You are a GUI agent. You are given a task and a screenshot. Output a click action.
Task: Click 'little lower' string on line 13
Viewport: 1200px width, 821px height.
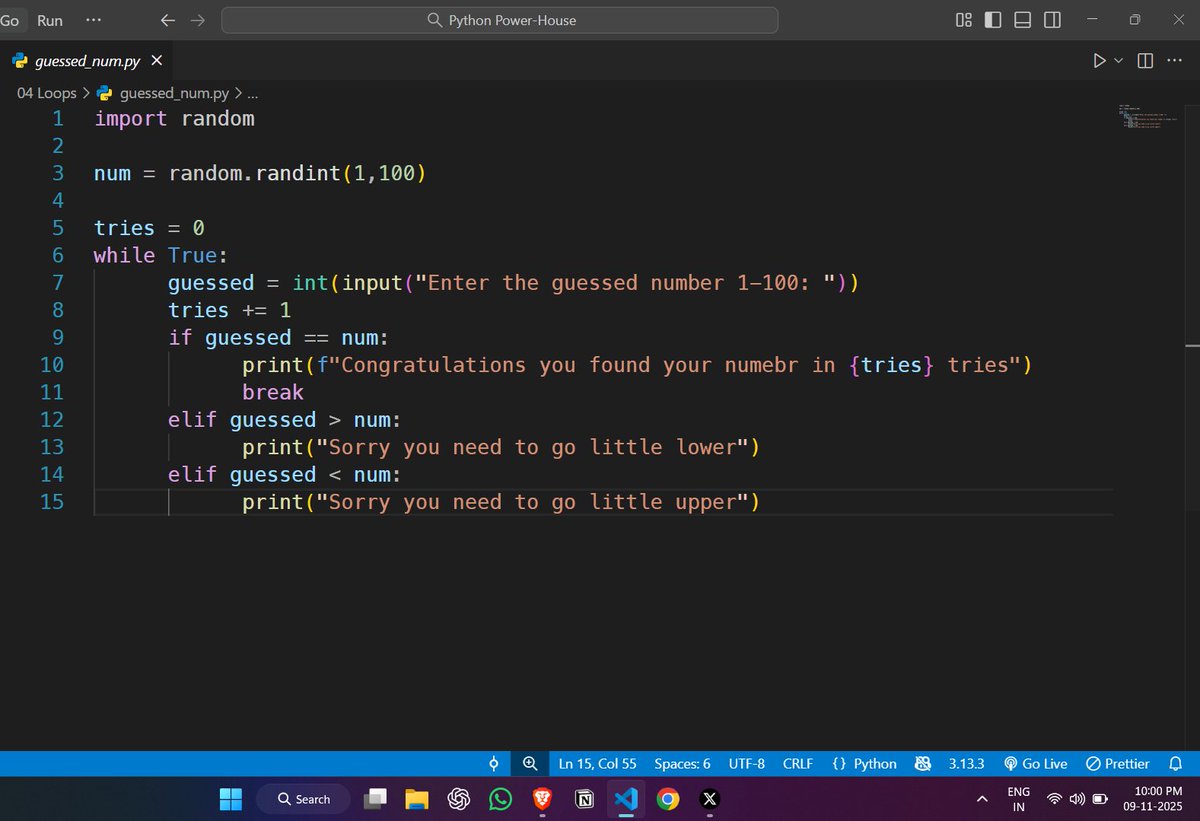663,447
